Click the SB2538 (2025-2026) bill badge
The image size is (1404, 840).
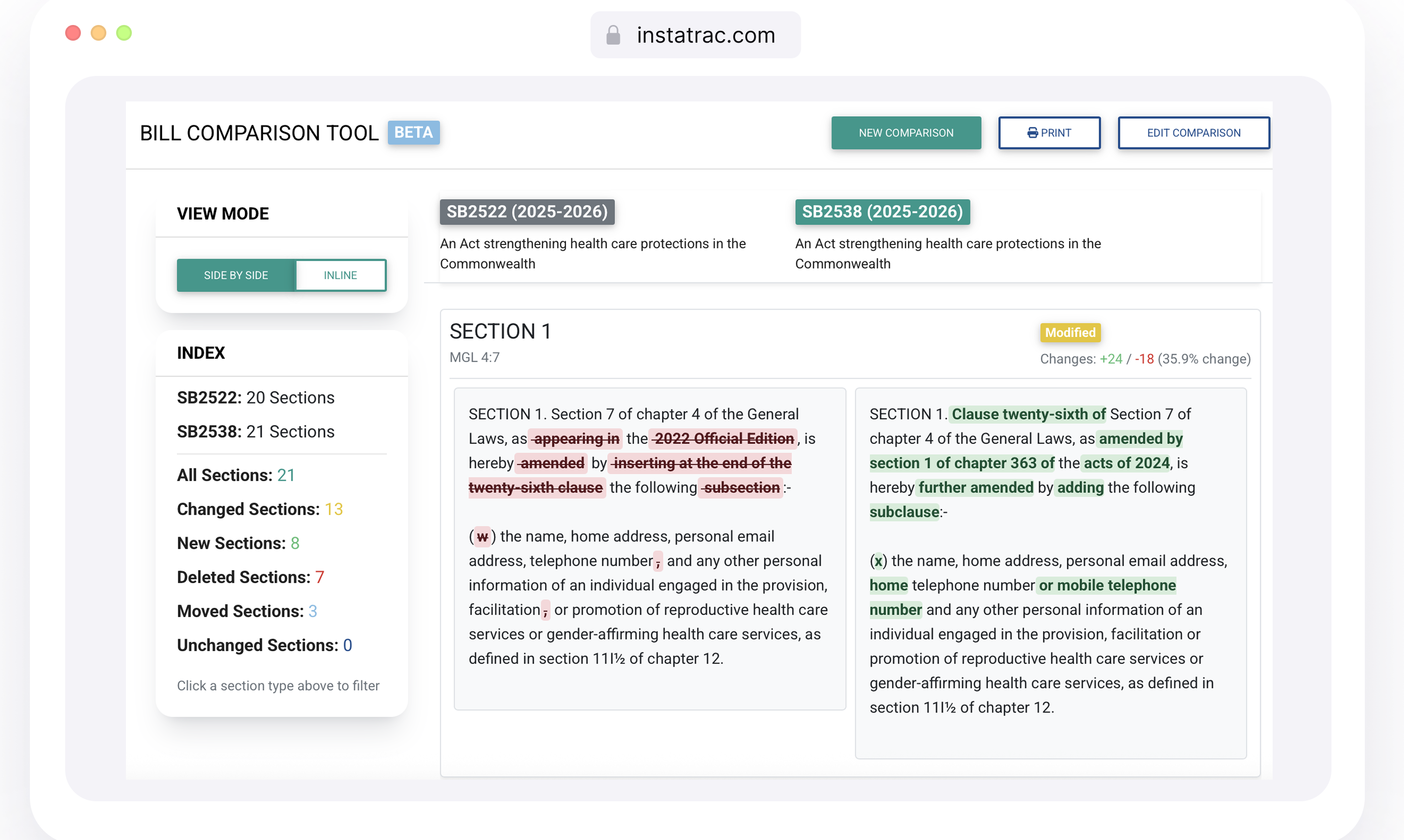[x=882, y=212]
